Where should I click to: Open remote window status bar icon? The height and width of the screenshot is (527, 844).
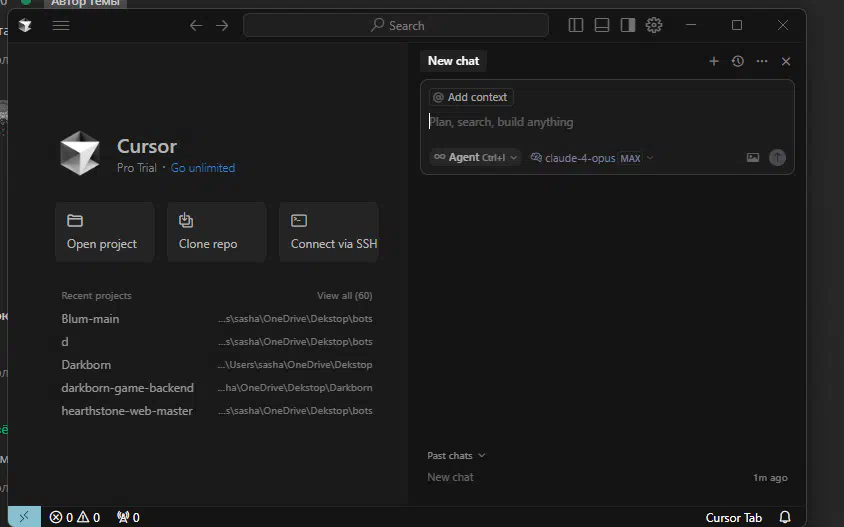pyautogui.click(x=24, y=517)
